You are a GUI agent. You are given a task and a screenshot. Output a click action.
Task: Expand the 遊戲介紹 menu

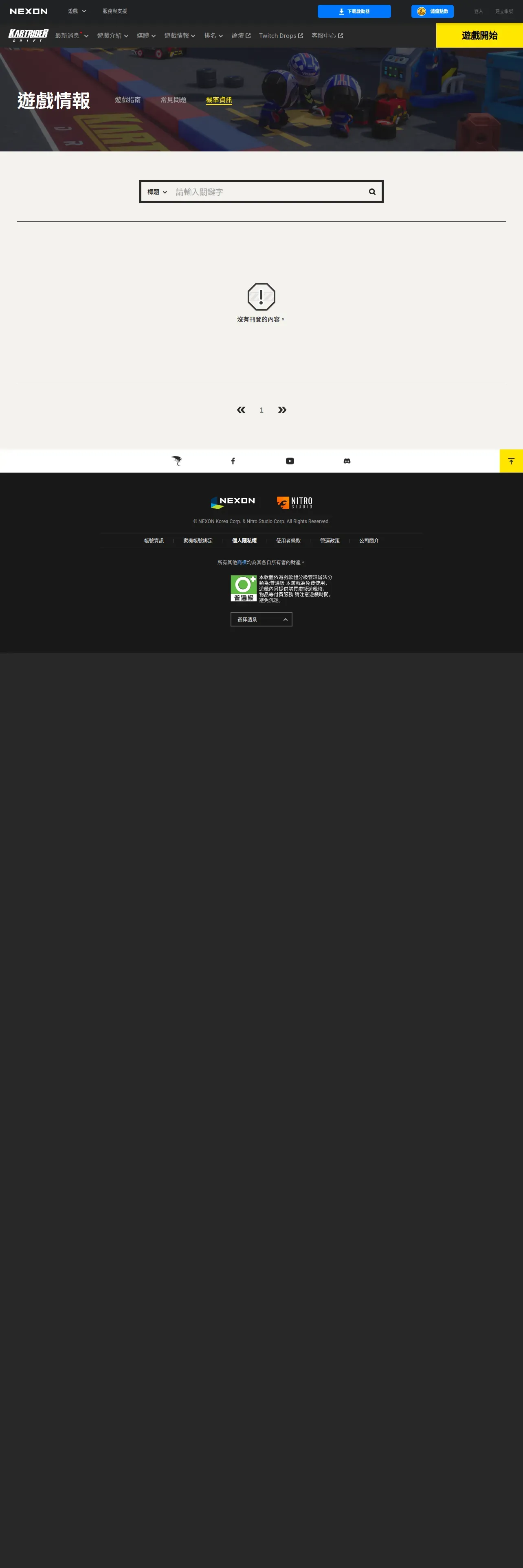coord(113,36)
